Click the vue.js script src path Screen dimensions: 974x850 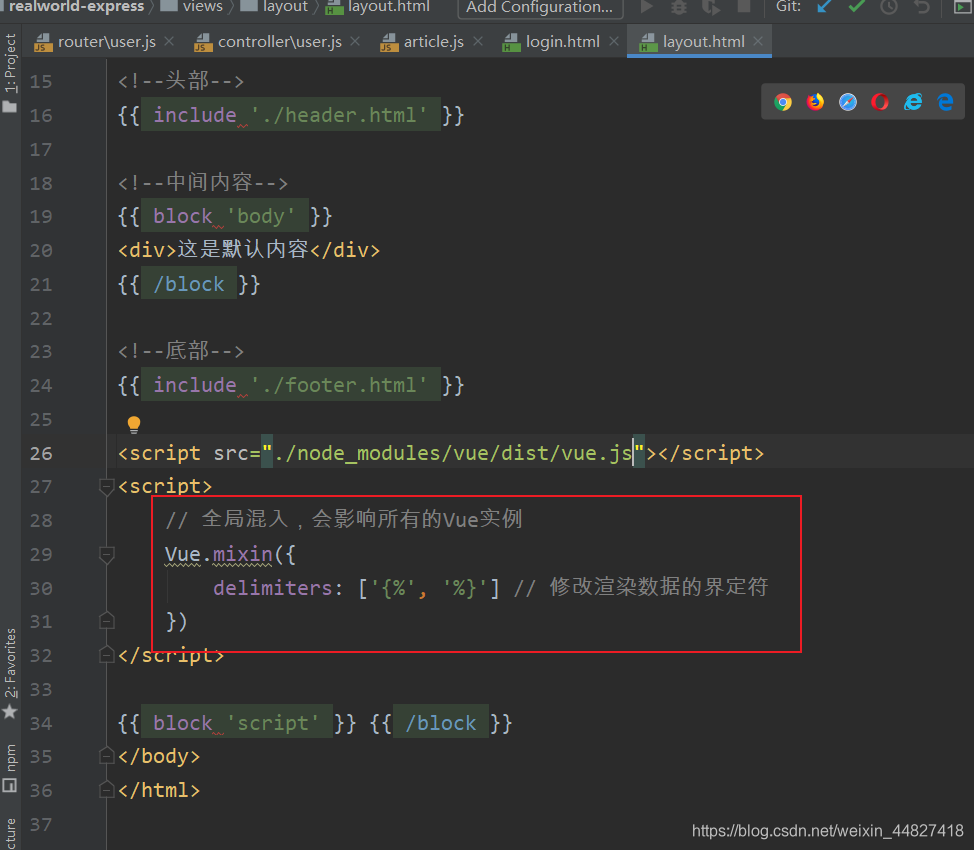453,453
